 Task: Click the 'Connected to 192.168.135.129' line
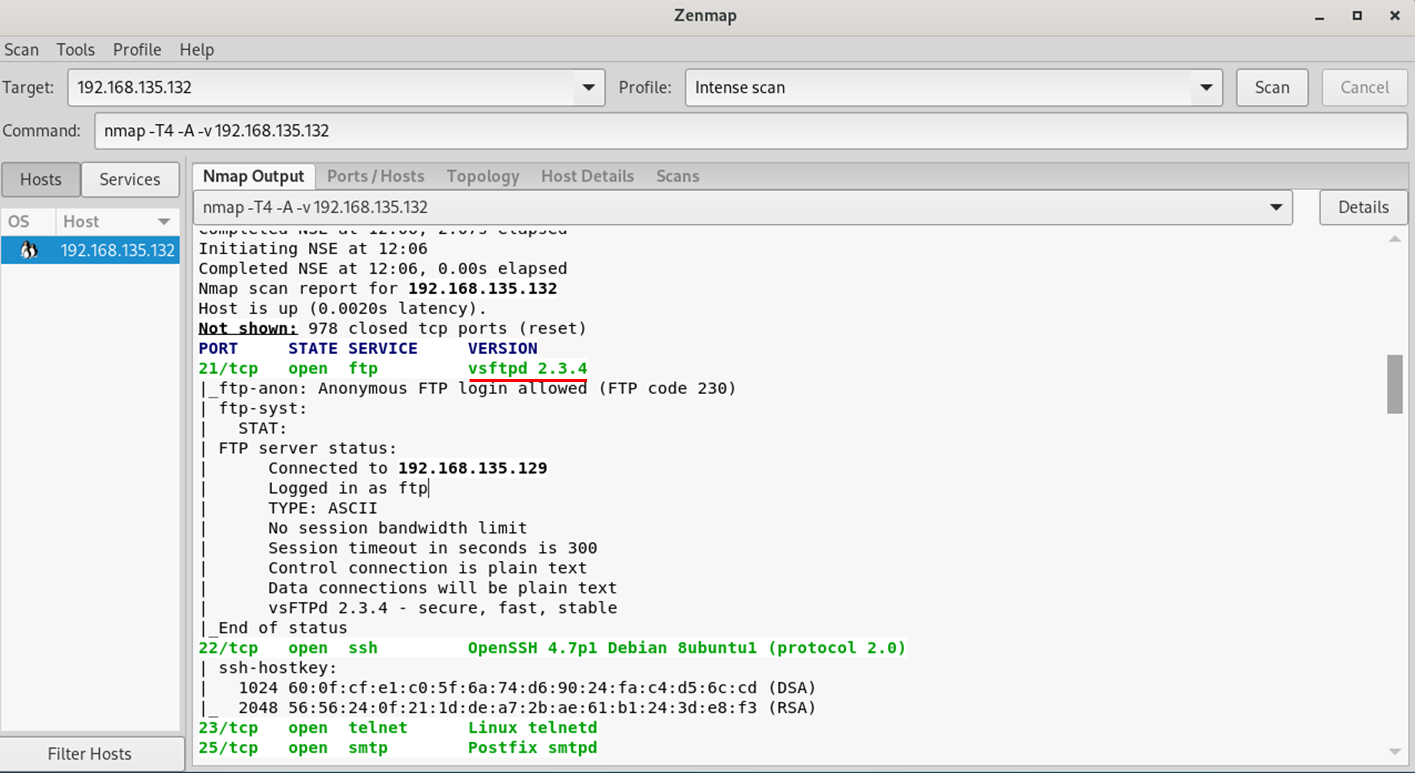click(x=407, y=468)
